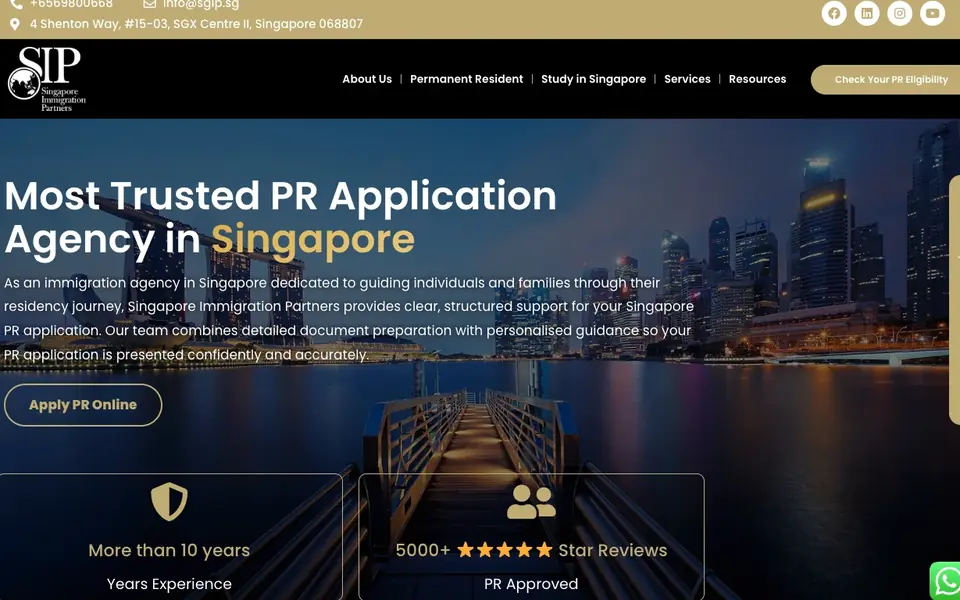Click the 'More than 10 years' text
Screen dimensions: 960x600
(x=169, y=550)
